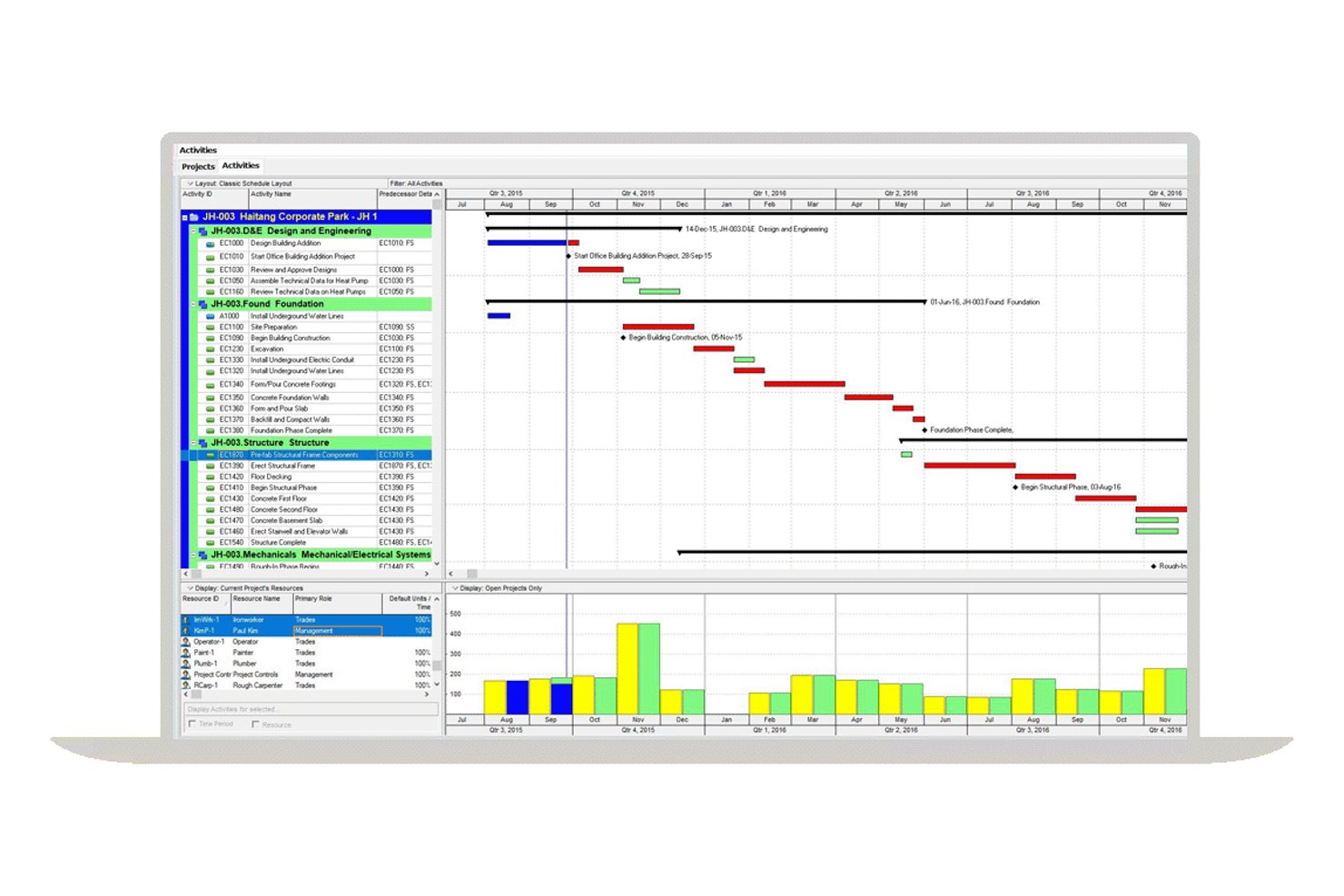Click the activity icon for EC1340
Image resolution: width=1344 pixels, height=896 pixels.
coord(211,385)
